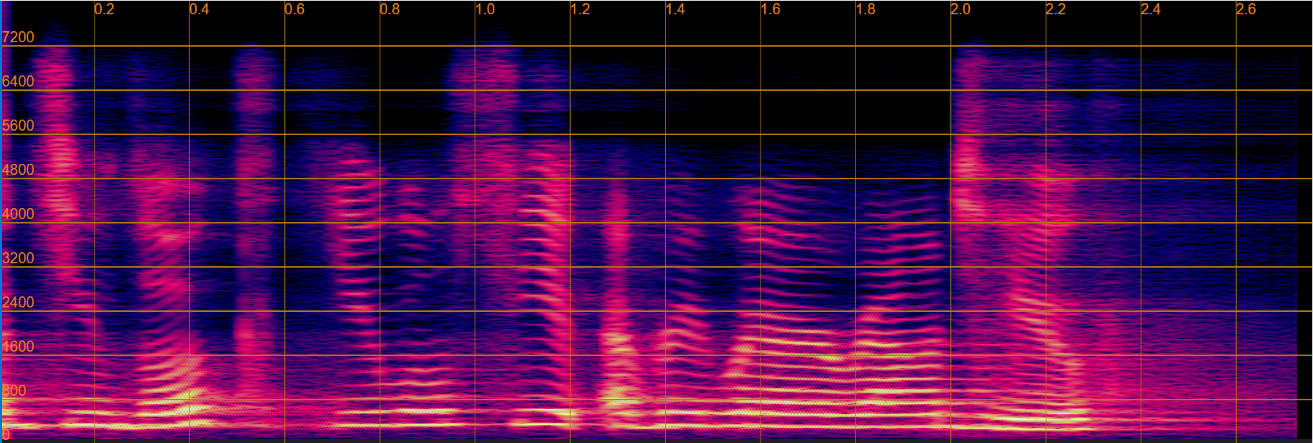
Task: Click the 1600 Hz frequency label
Action: 18,347
